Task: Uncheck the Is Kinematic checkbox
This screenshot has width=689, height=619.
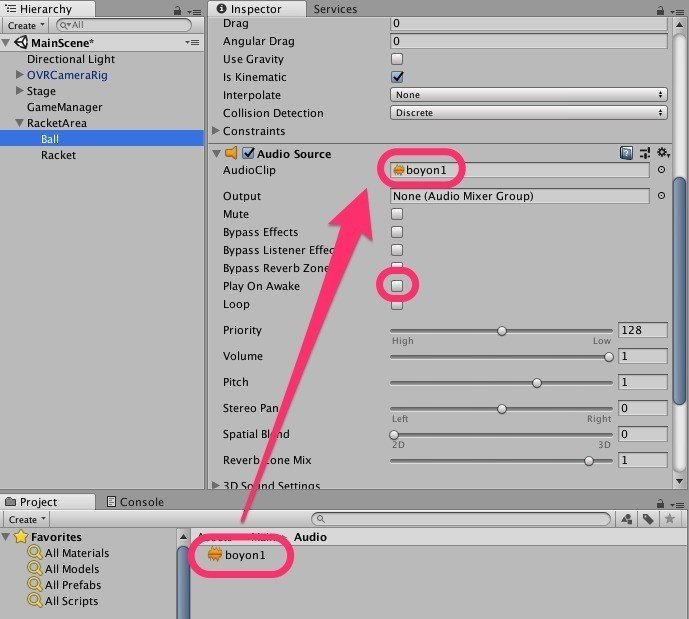Action: (x=397, y=76)
